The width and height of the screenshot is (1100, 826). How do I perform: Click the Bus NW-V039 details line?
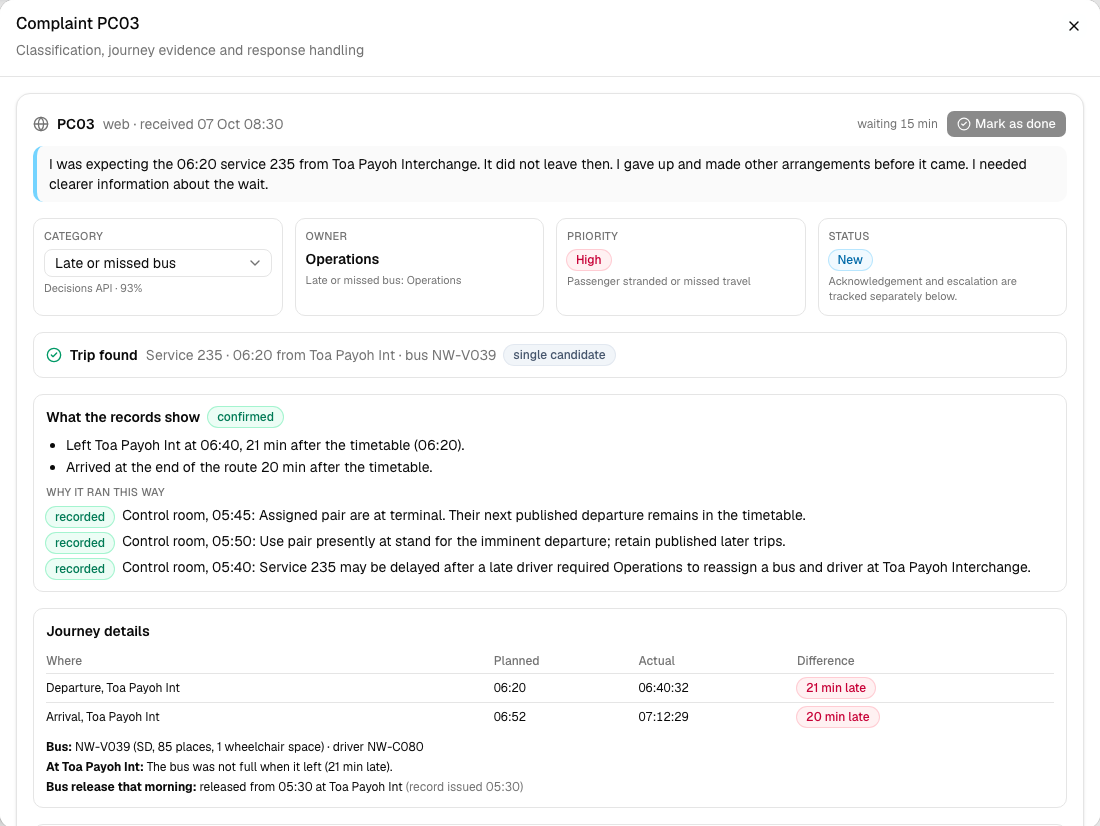pyautogui.click(x=235, y=747)
